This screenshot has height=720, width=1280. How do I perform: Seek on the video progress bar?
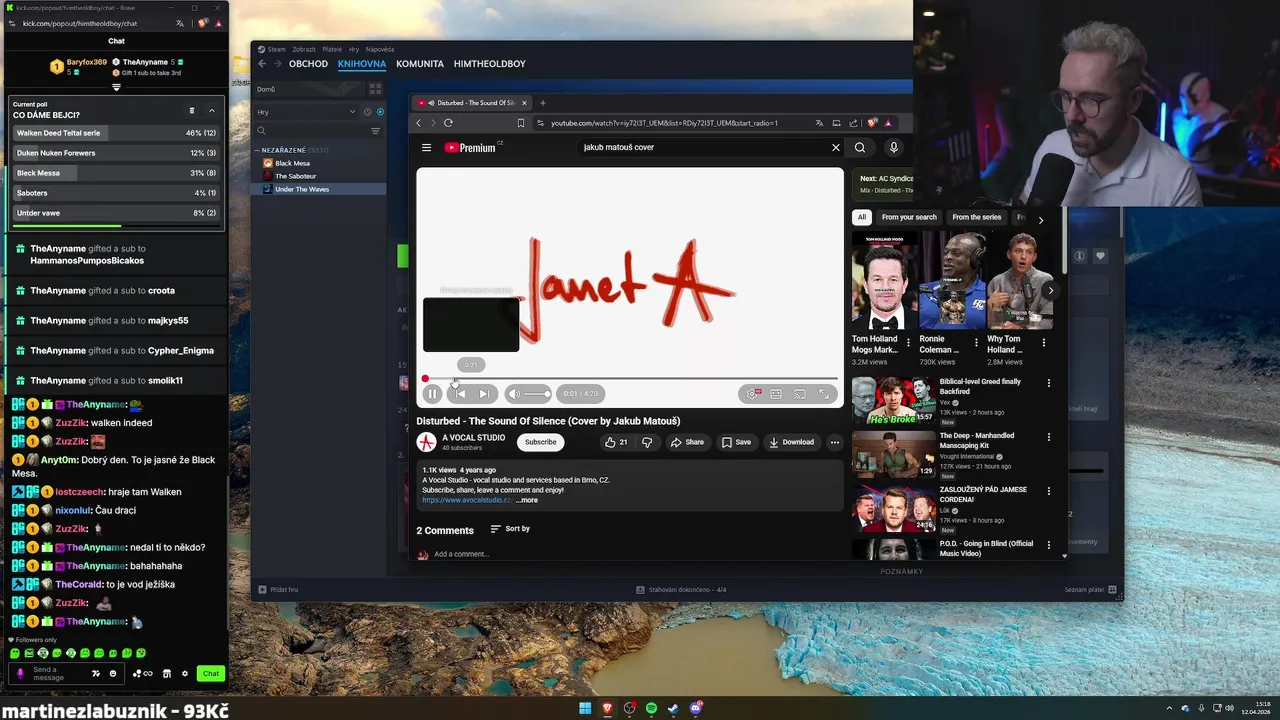[630, 379]
